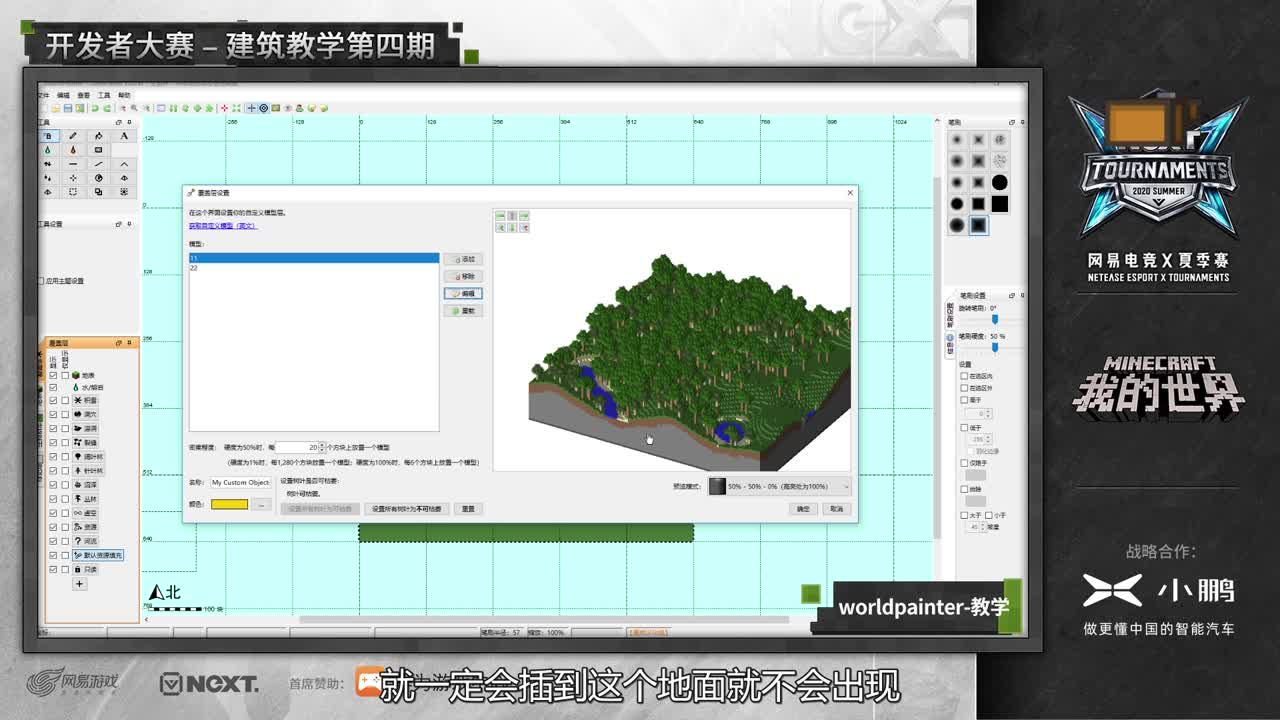Select the spray paint 'B' tool
Viewport: 1280px width, 720px height.
point(49,136)
